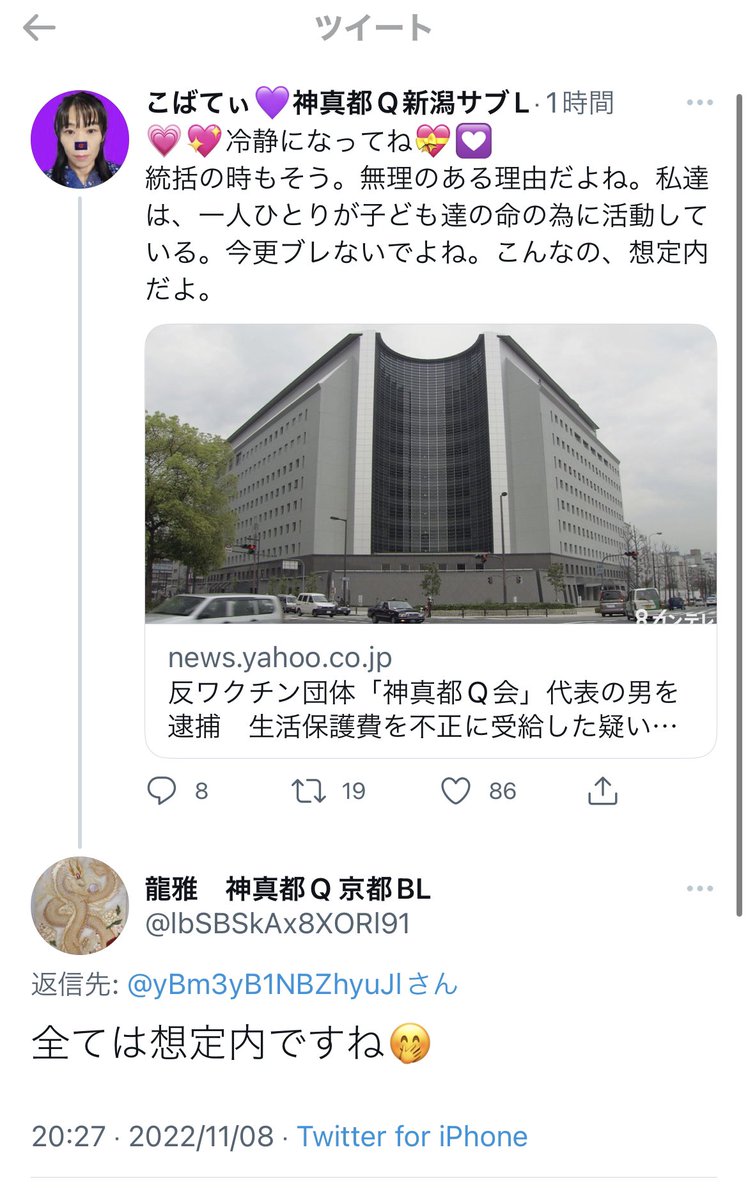Tap the 20:27 · 2022/11/08 timestamp

[152, 1136]
